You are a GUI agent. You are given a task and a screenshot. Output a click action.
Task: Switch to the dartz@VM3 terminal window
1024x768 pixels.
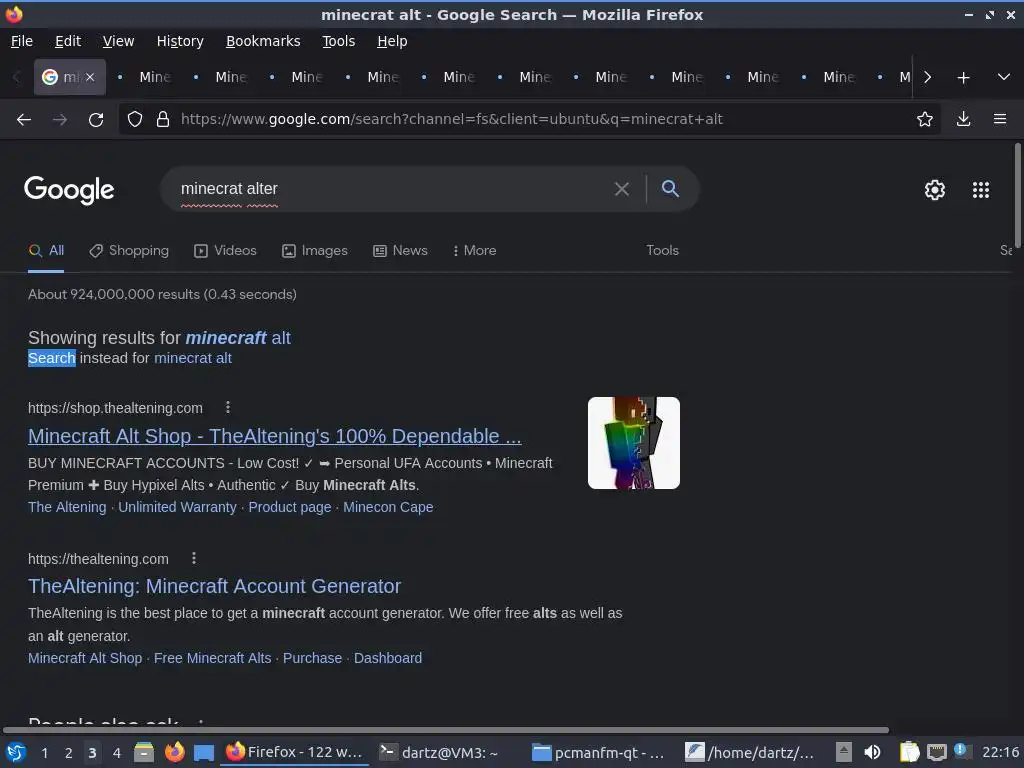[x=439, y=752]
